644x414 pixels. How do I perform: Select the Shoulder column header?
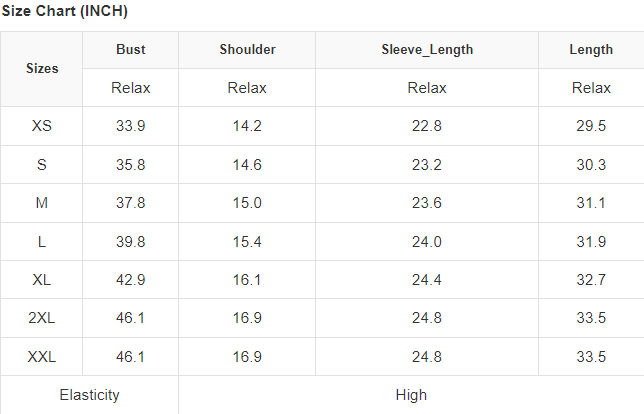[247, 49]
